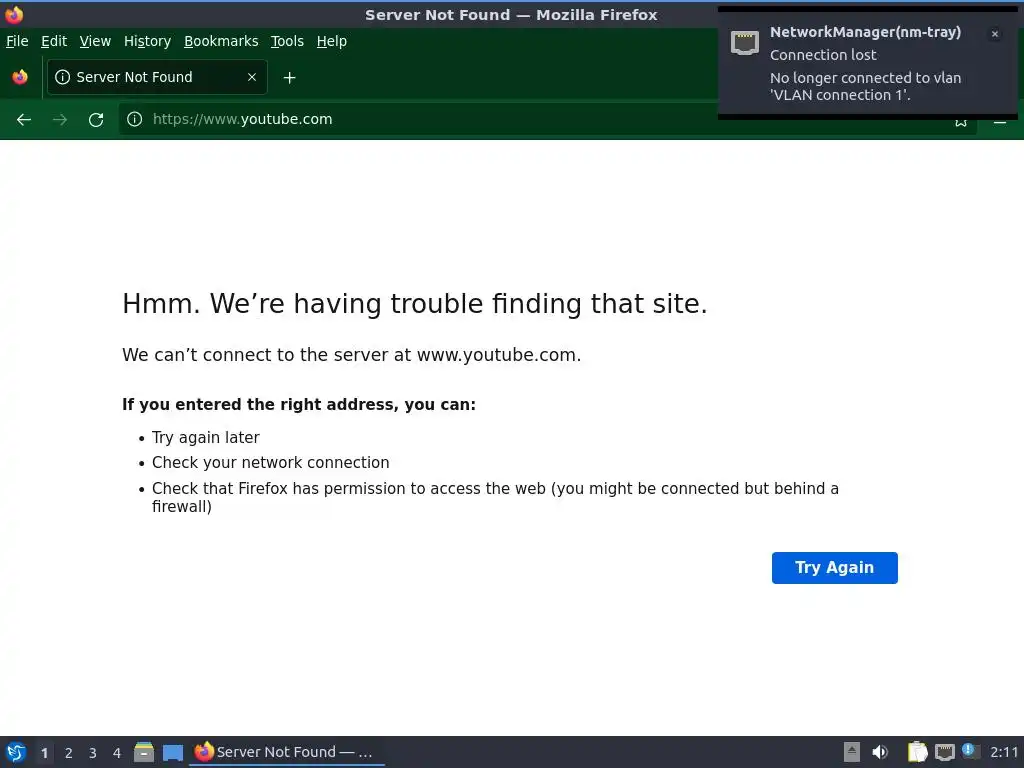
Task: Open the volume control tray icon
Action: click(880, 752)
